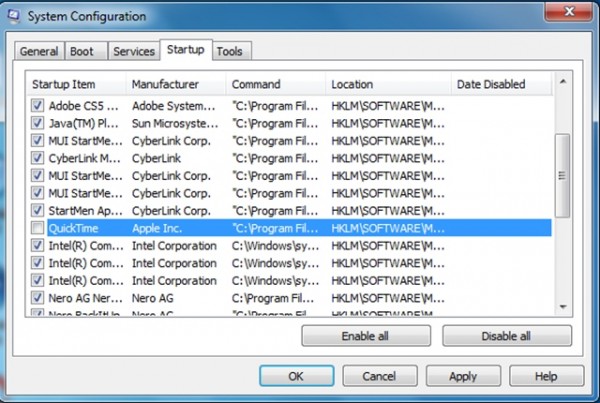Toggle the StartMen Ap... item checkbox
This screenshot has height=403, width=600.
pos(38,210)
